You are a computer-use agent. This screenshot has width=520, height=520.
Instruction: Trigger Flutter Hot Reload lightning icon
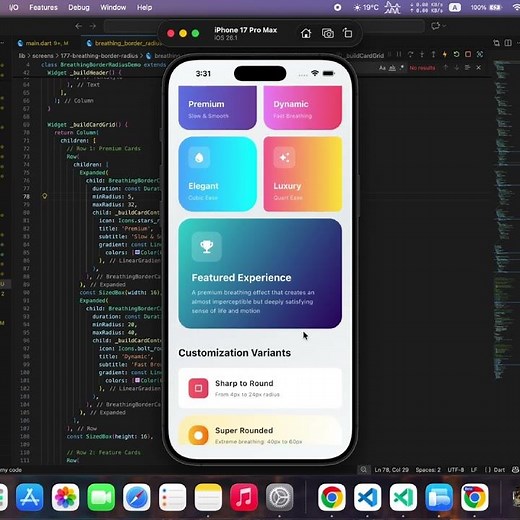[445, 54]
